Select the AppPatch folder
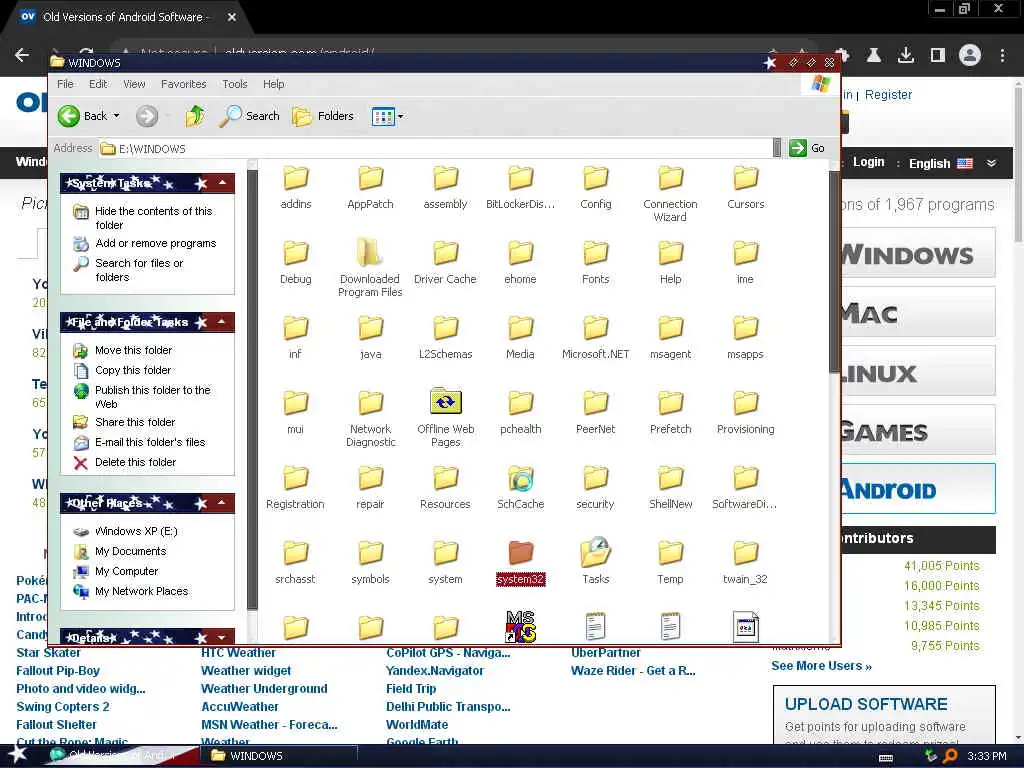 click(x=370, y=188)
